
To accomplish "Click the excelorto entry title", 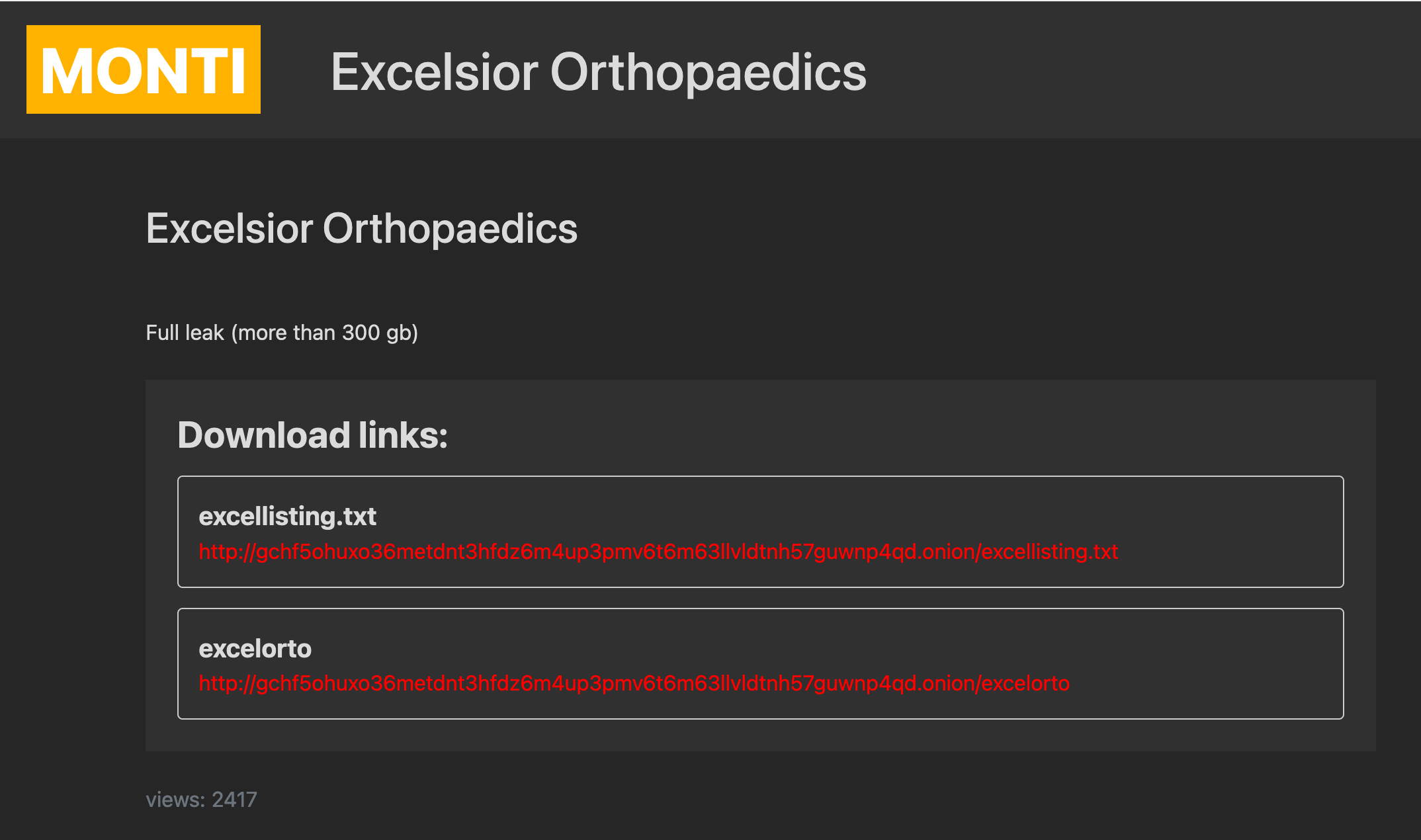I will (255, 649).
